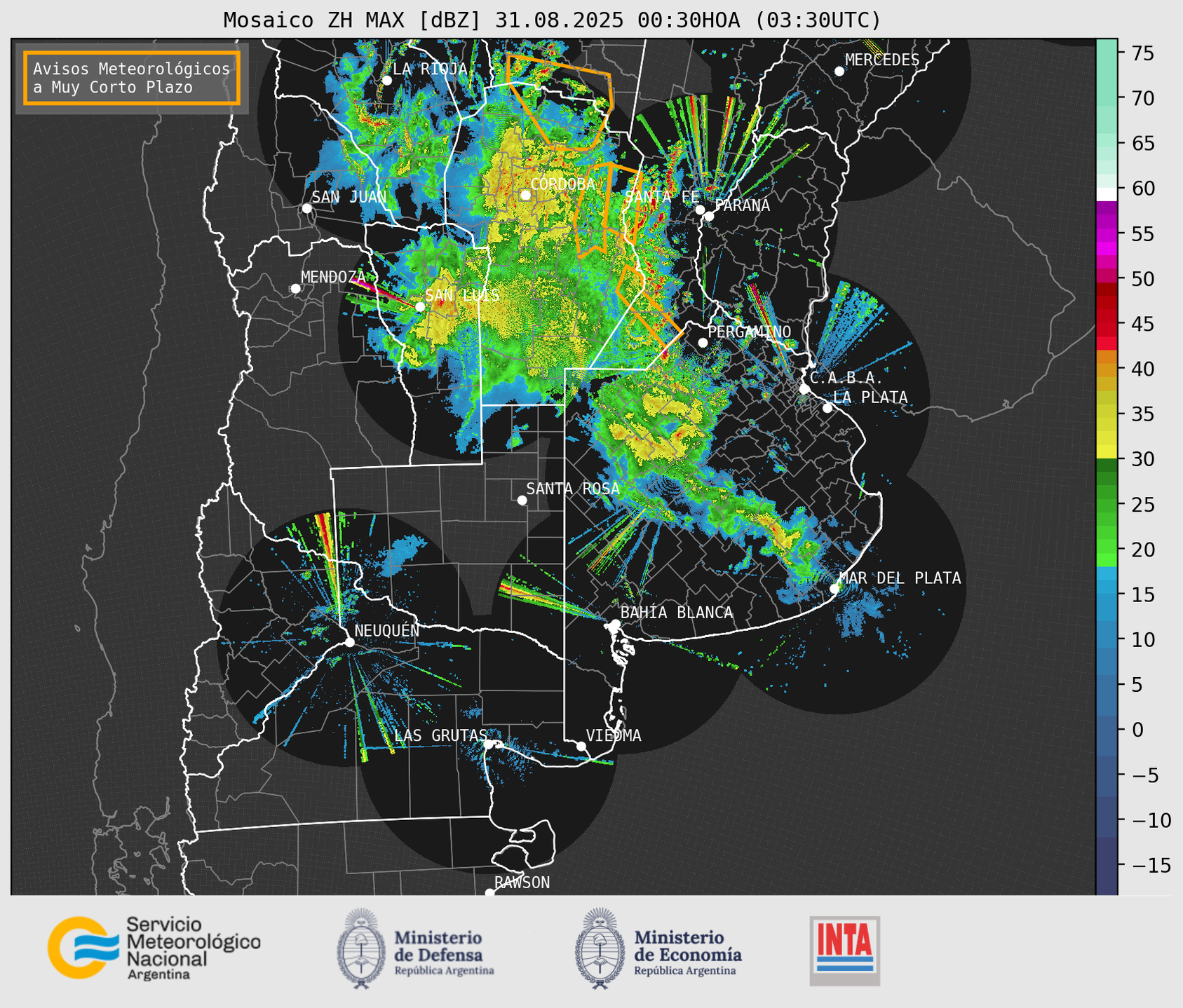Click the Servicio Meteorológico Nacional logo
This screenshot has height=1008, width=1183.
click(154, 948)
